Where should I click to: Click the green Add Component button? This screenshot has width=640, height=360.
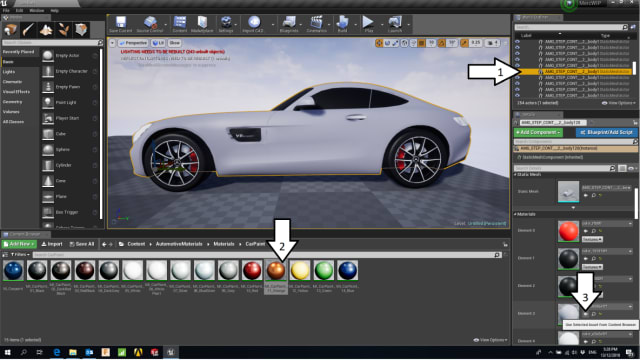click(538, 132)
